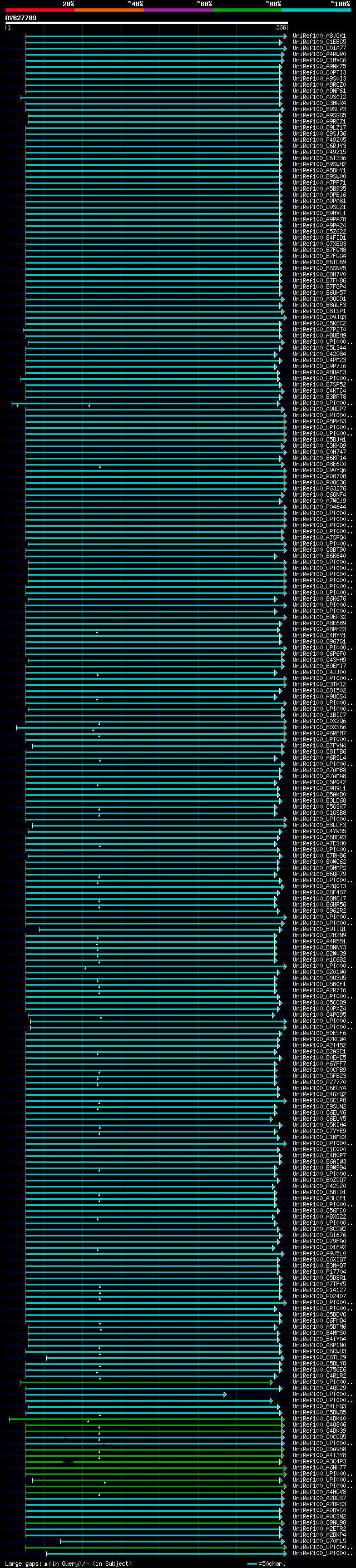Viewport: 356px width, 1568px height.
Task: Click the query name AV627789
Action: pos(21,18)
